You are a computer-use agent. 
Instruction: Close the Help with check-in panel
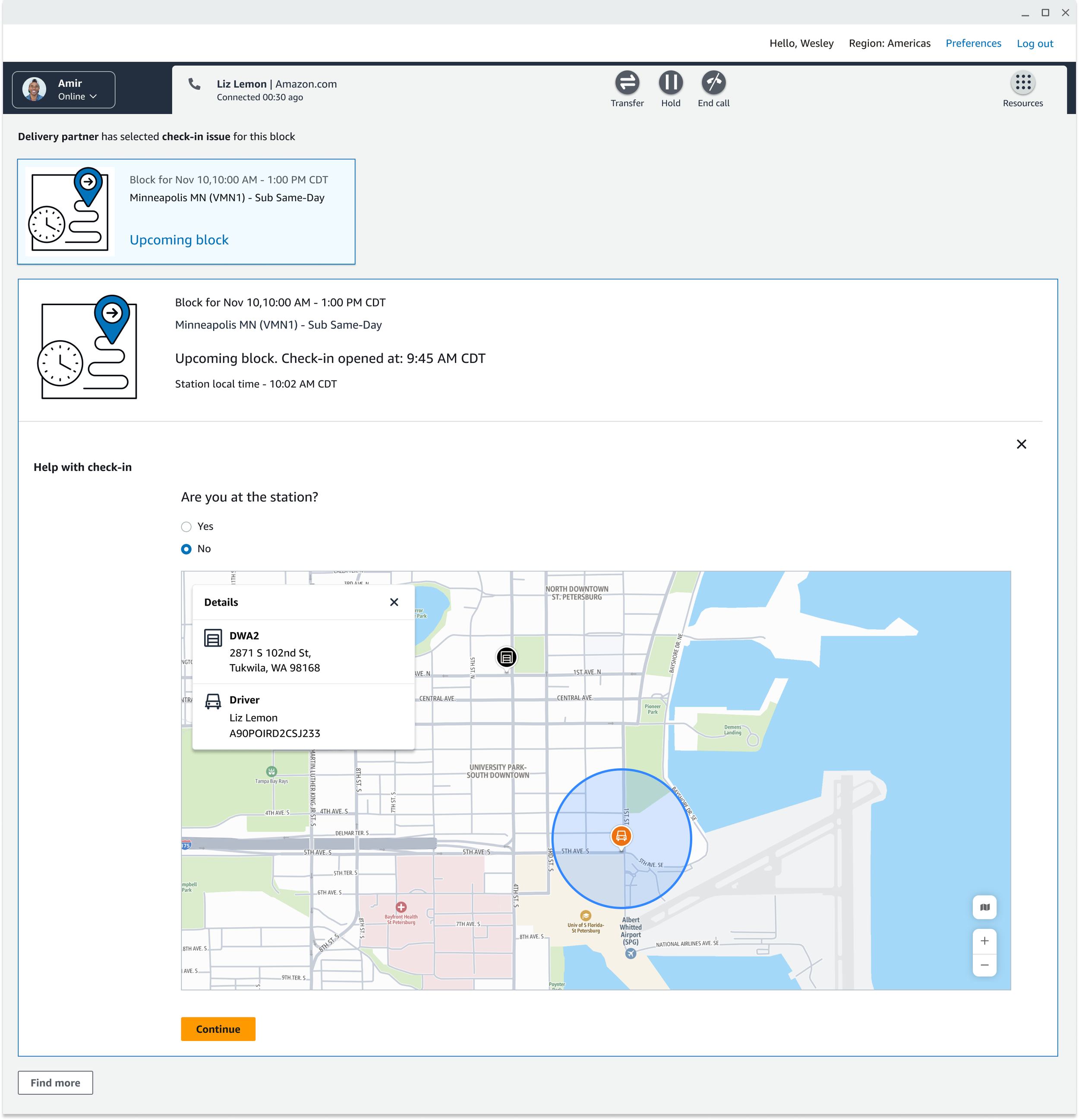pyautogui.click(x=1021, y=444)
